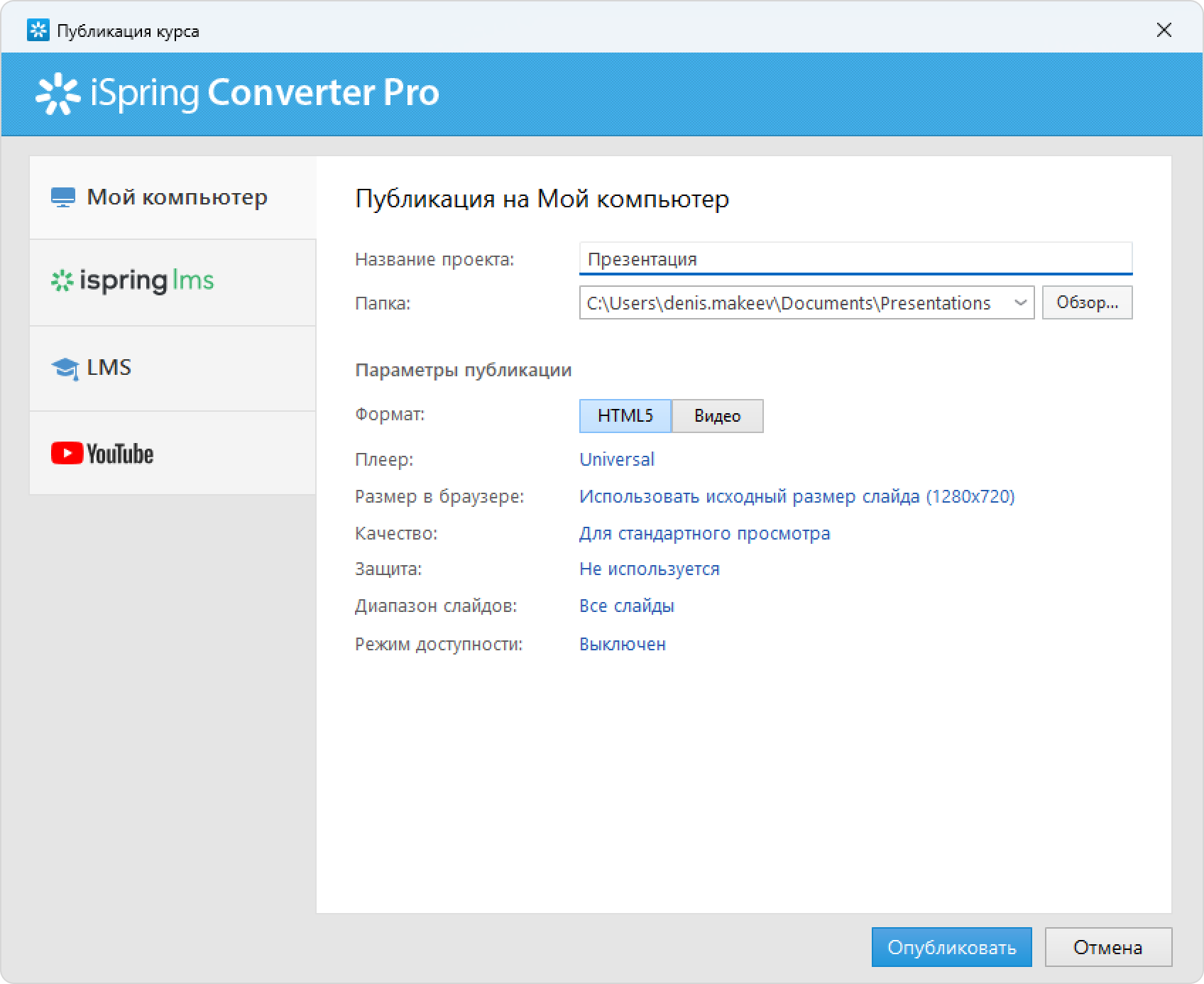The image size is (1204, 984).
Task: Select the Видео format option
Action: 718,416
